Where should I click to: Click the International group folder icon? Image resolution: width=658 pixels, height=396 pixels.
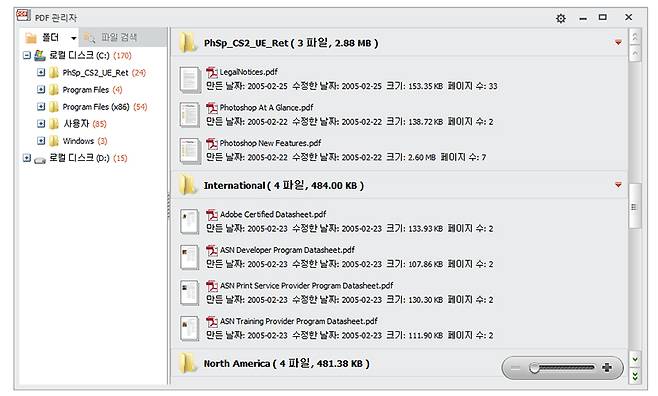click(187, 185)
